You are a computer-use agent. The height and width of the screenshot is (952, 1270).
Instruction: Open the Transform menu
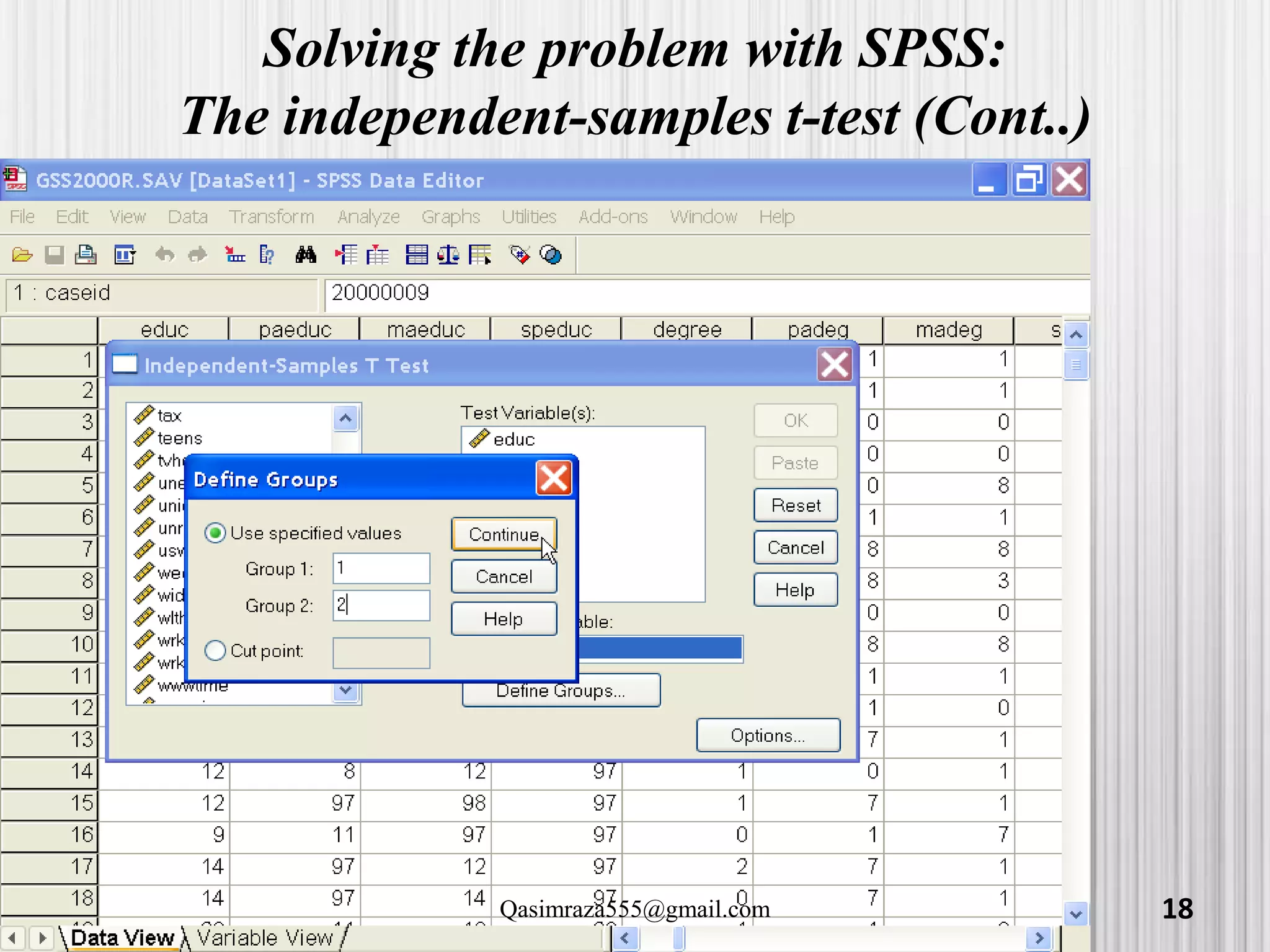tap(271, 216)
